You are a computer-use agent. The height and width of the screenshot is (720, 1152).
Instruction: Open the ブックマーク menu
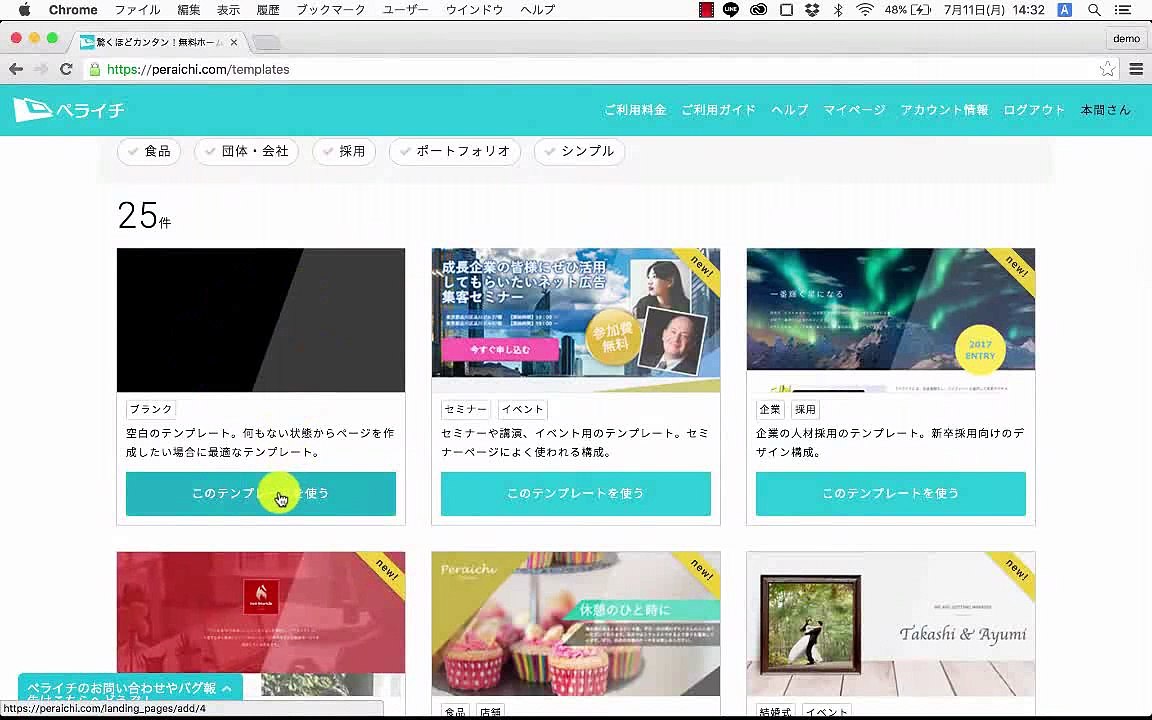[x=331, y=10]
